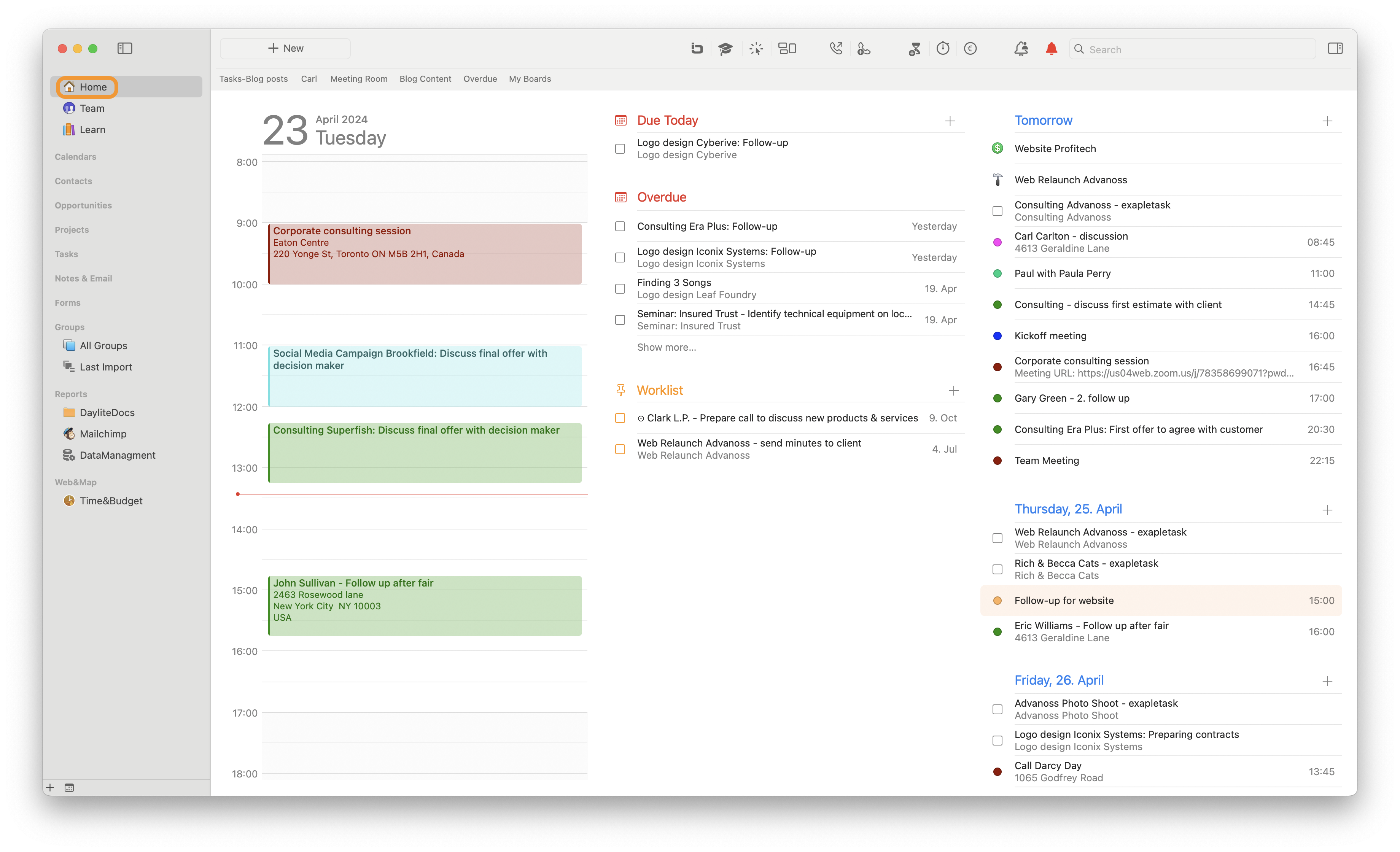
Task: Open the red bell alerts icon
Action: click(1052, 49)
